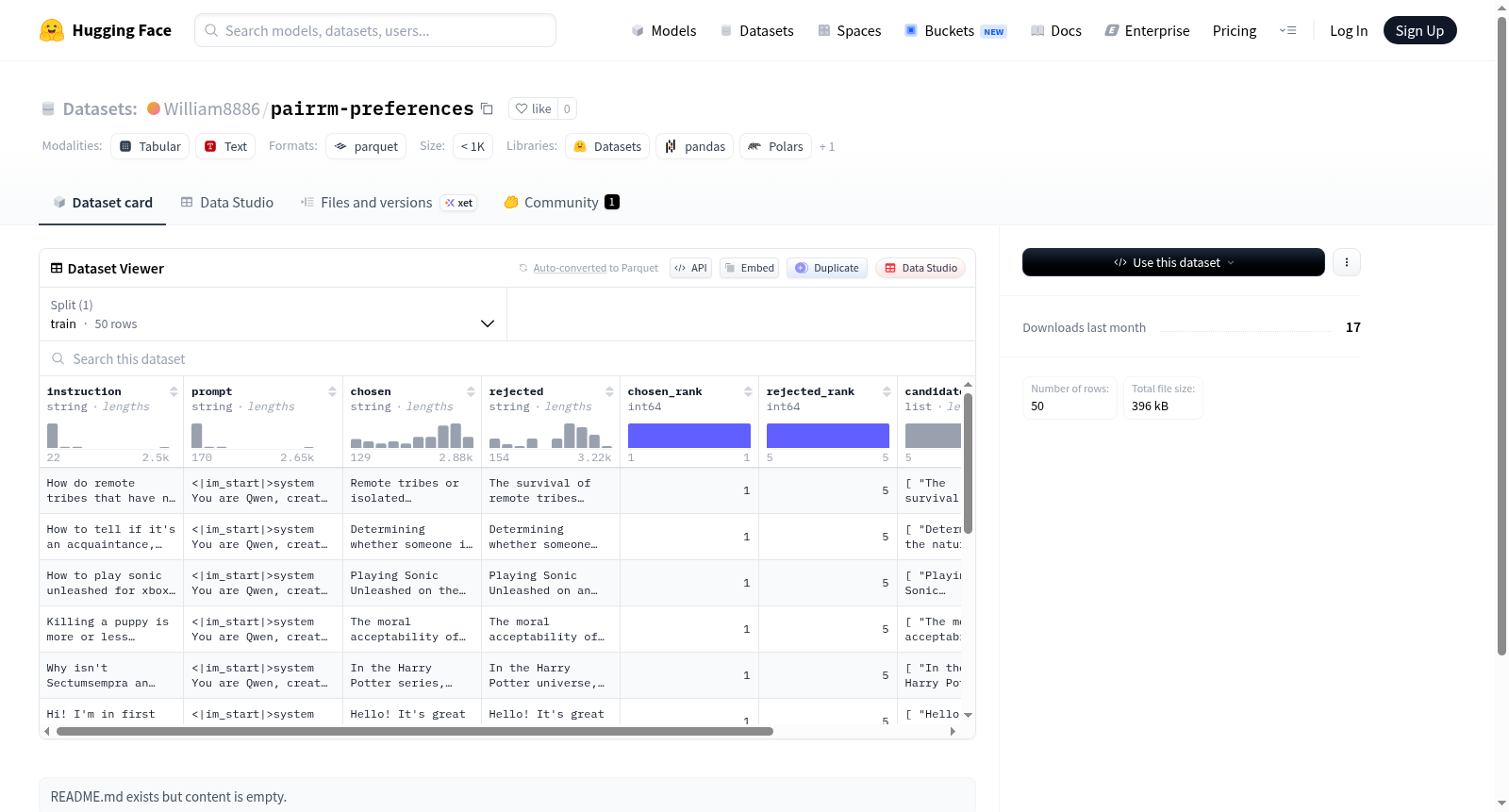Click the like count number
Image resolution: width=1509 pixels, height=812 pixels.
[x=567, y=108]
